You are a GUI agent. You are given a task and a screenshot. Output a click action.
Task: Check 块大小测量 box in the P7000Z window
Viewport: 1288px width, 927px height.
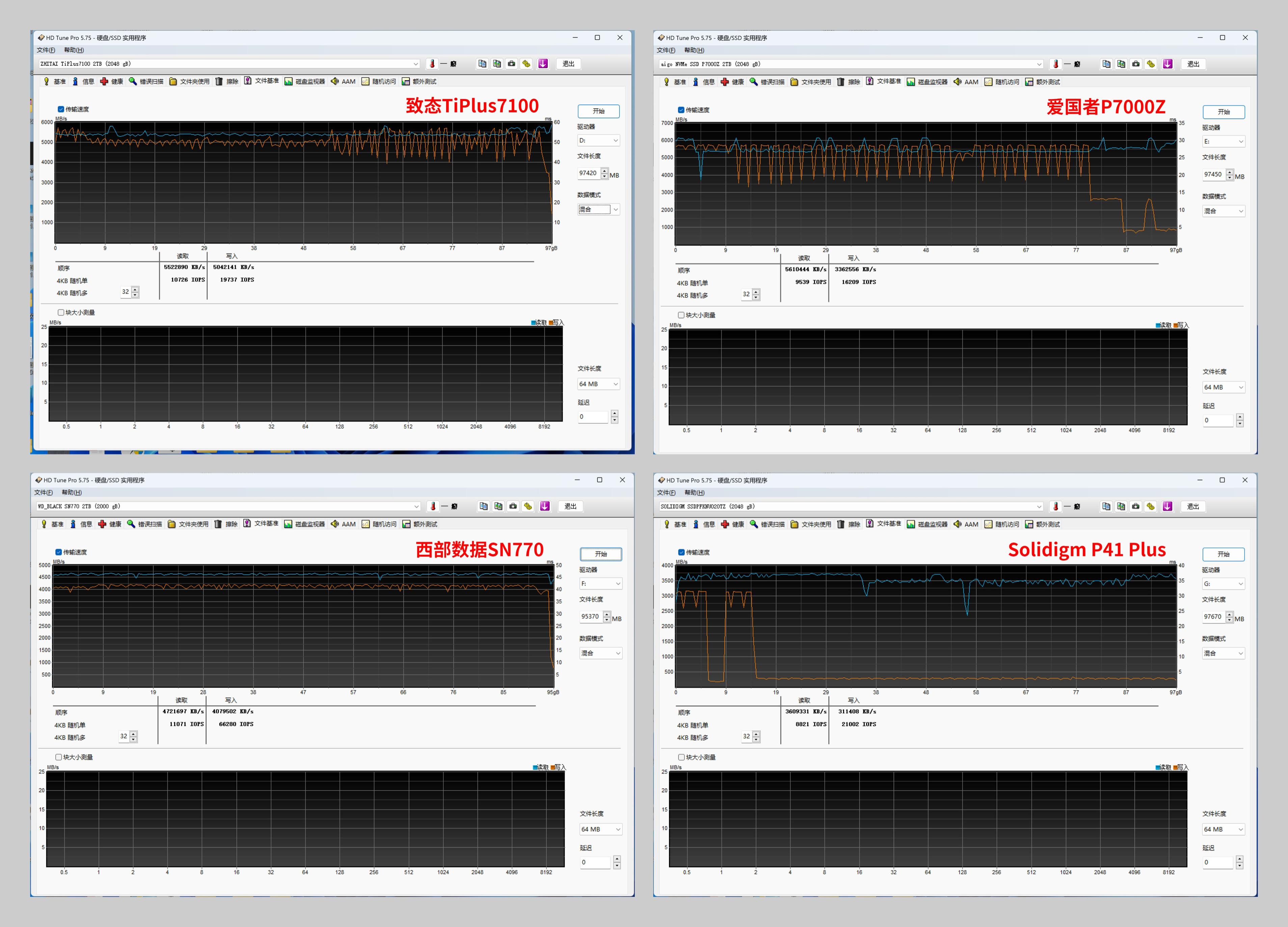[x=681, y=315]
